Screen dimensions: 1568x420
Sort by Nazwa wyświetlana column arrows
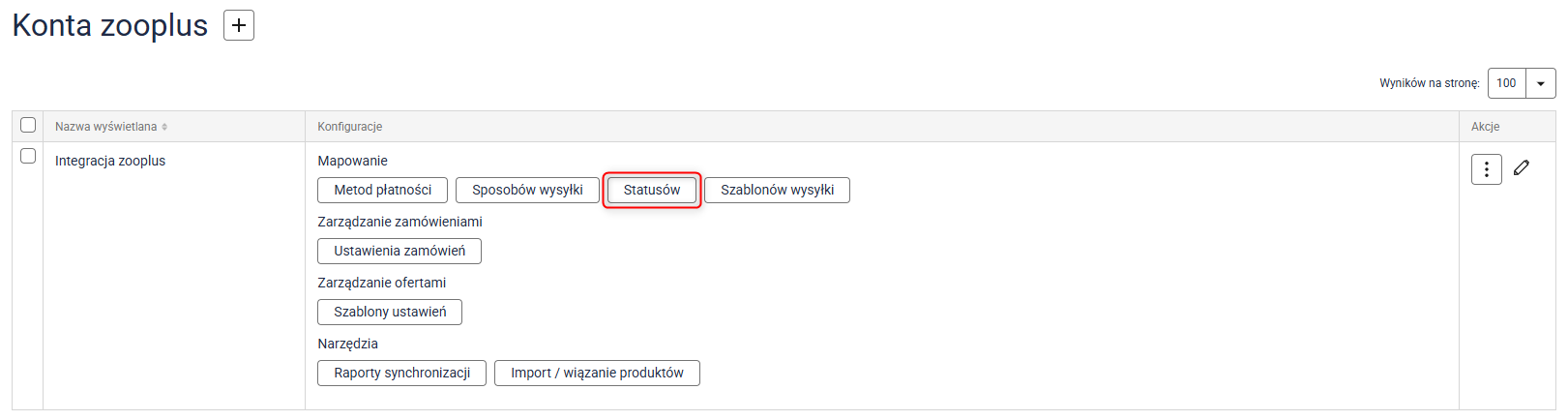coord(164,127)
